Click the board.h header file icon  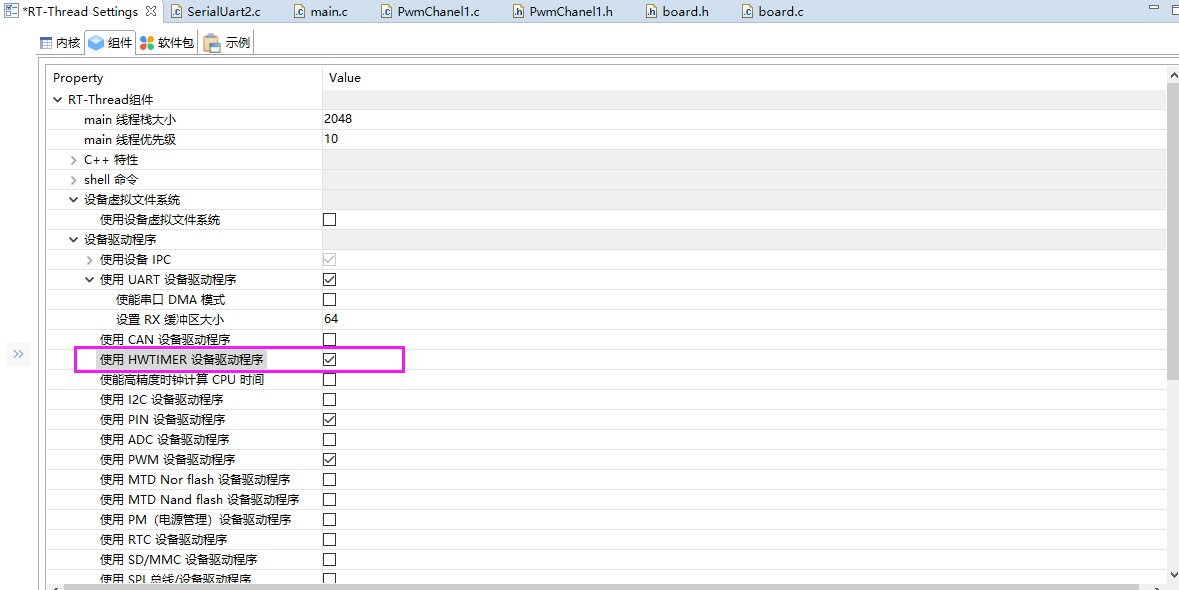pos(651,12)
